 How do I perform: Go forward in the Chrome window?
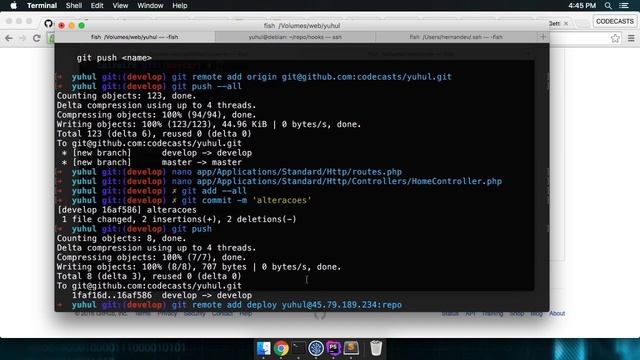(22, 38)
